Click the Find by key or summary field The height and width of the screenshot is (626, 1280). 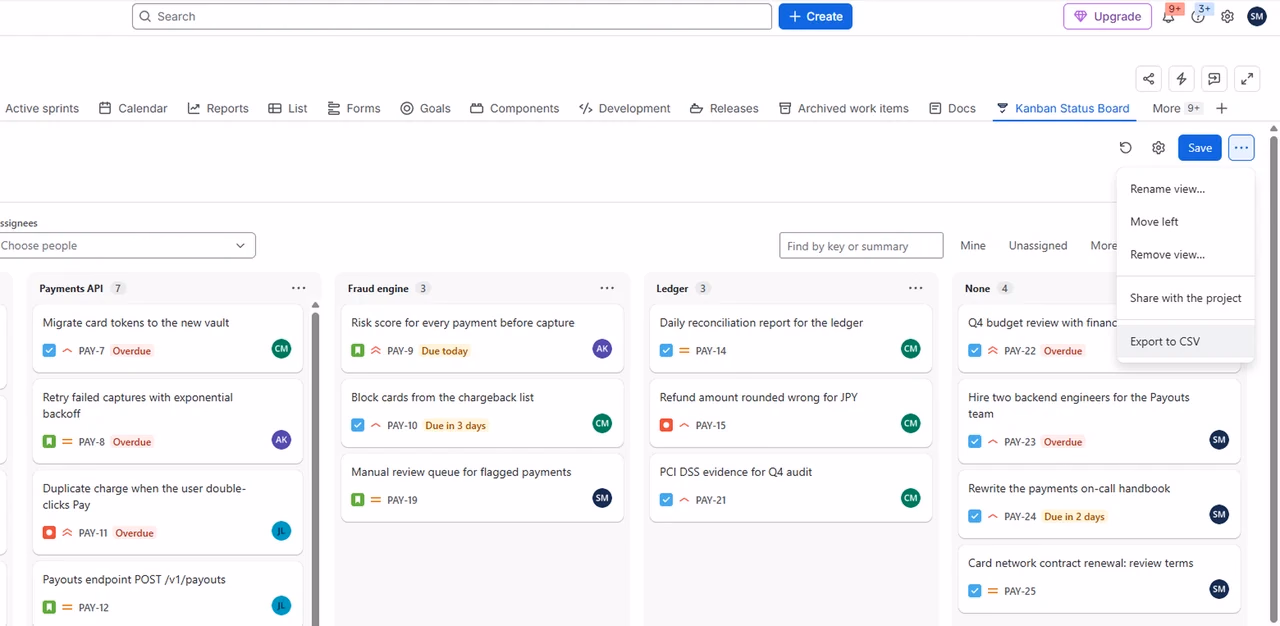click(861, 245)
